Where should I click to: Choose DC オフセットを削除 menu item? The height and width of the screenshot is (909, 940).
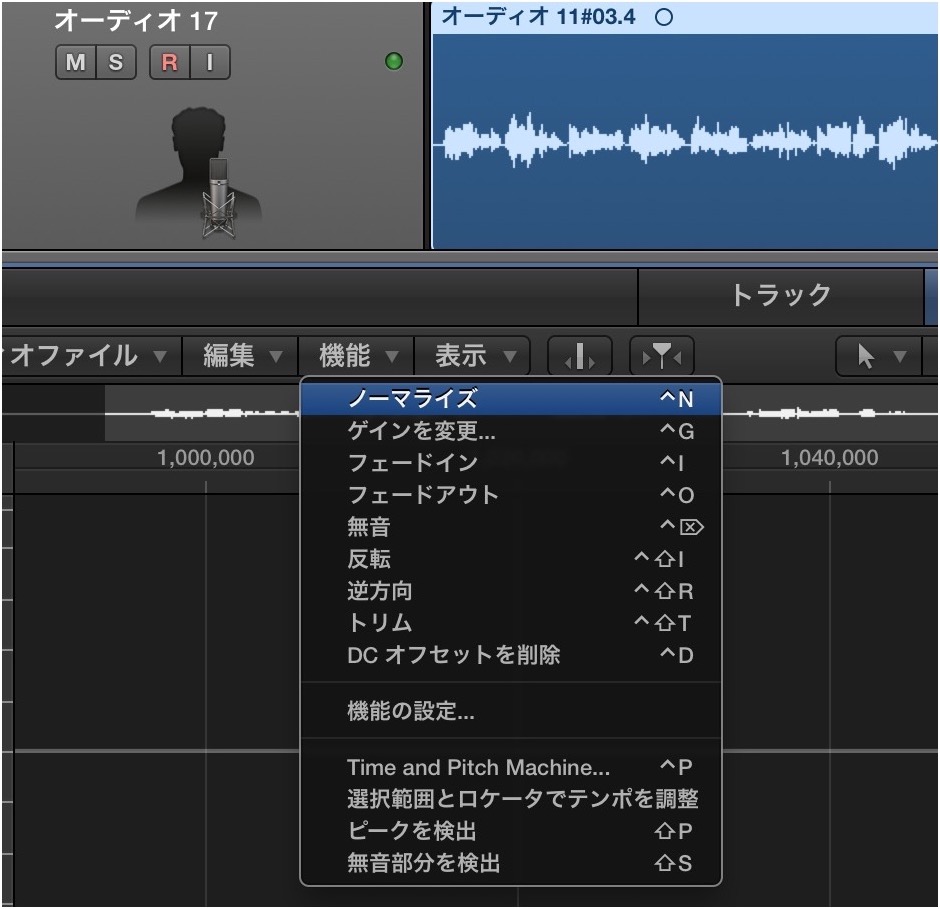511,655
